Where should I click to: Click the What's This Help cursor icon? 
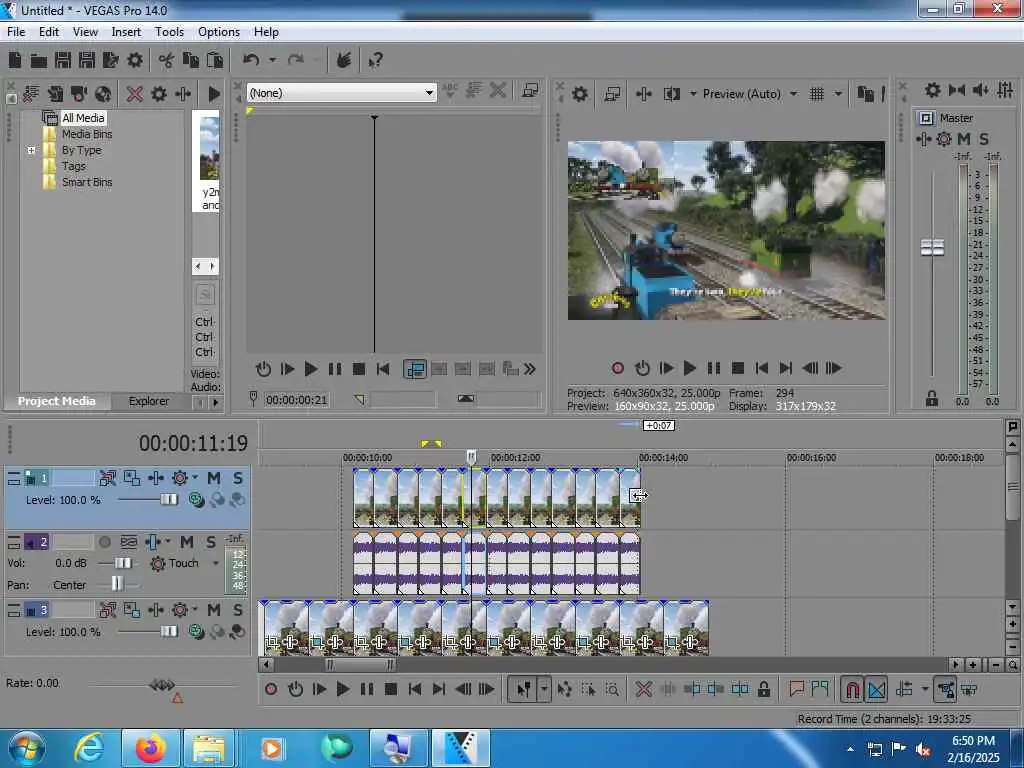coord(375,61)
